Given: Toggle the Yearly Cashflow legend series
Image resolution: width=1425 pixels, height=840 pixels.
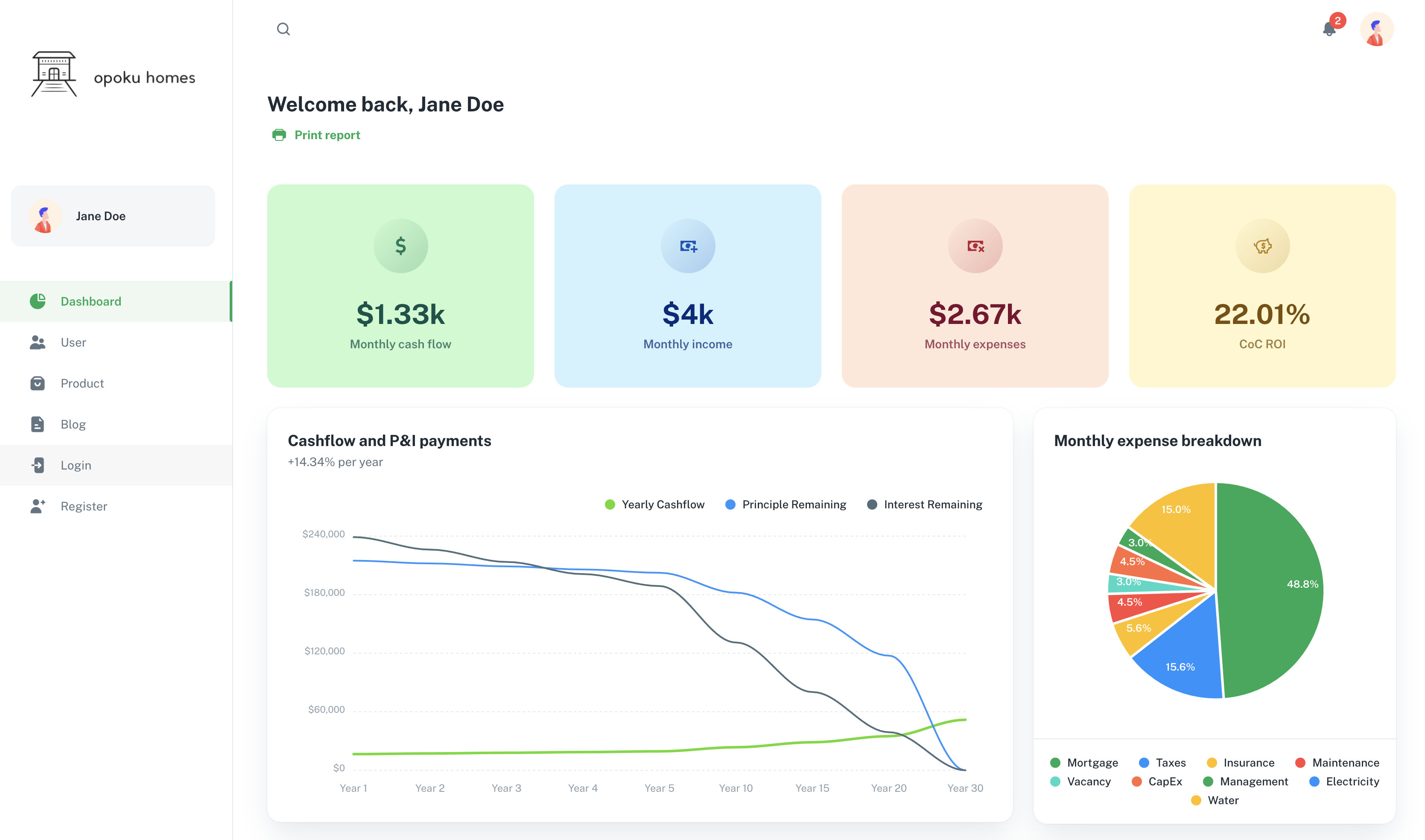Looking at the screenshot, I should pos(654,505).
